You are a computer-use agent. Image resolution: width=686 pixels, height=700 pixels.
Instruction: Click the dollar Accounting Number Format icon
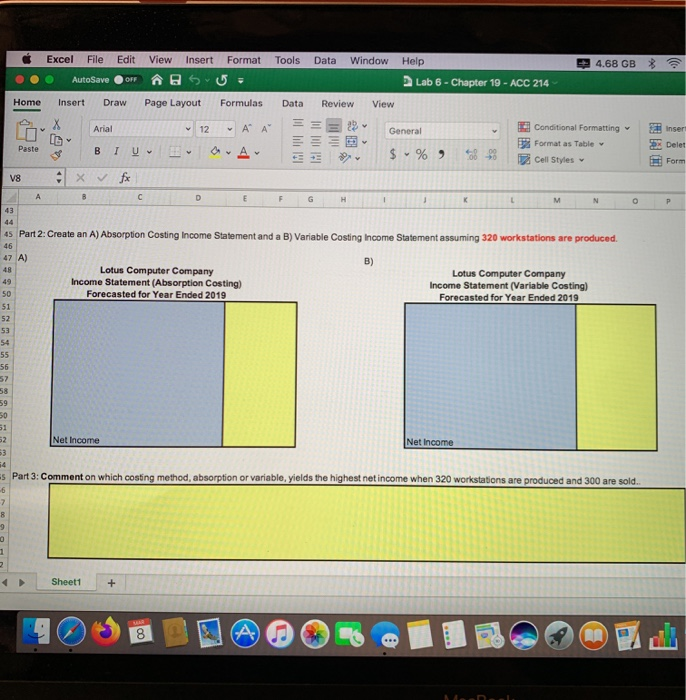point(393,154)
